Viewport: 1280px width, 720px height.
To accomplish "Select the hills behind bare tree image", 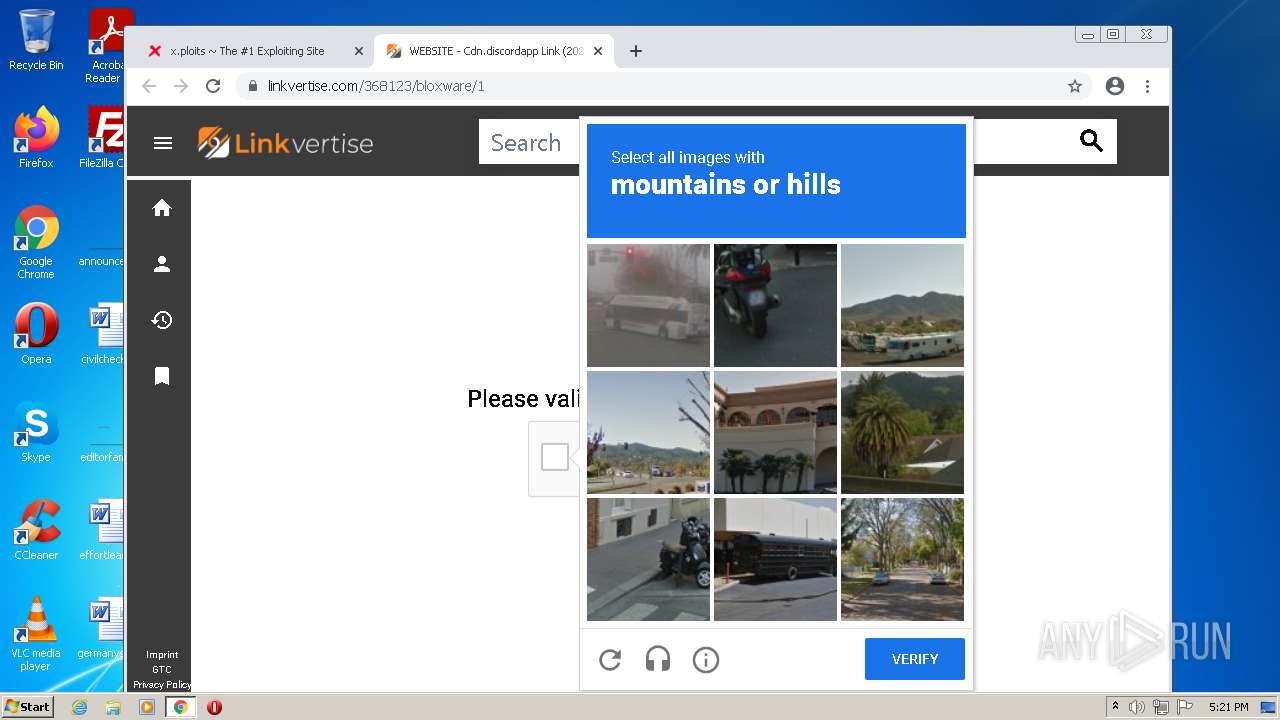I will click(x=648, y=432).
